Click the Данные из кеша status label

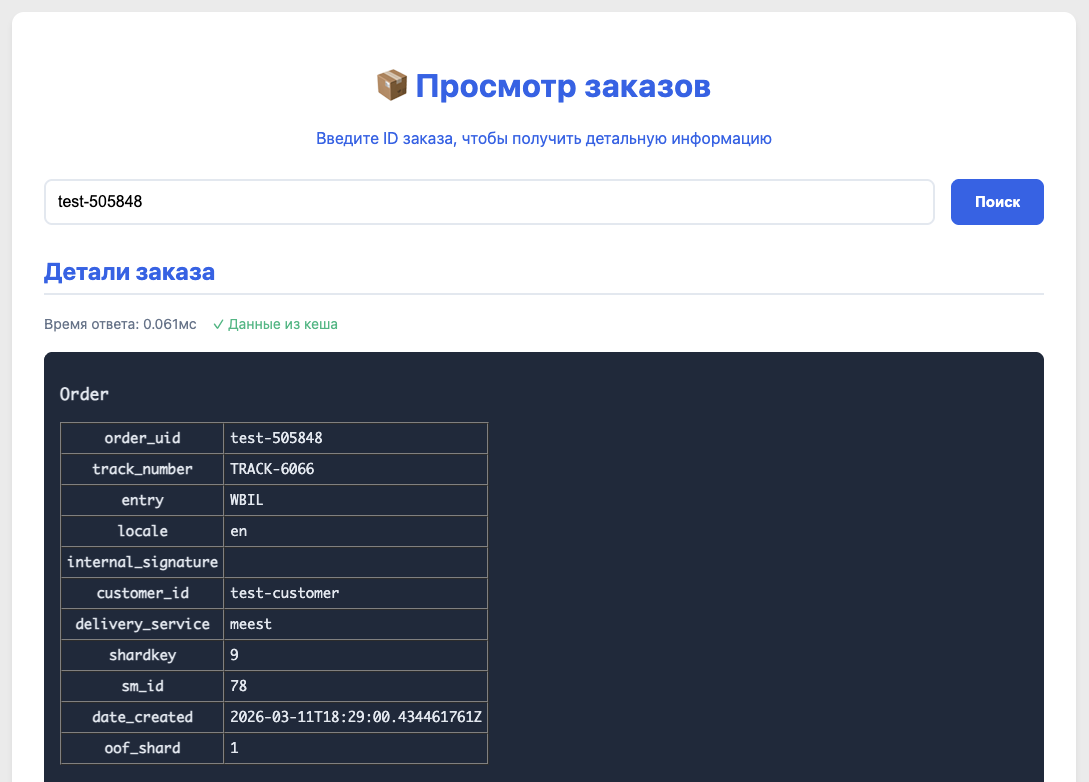pos(282,324)
